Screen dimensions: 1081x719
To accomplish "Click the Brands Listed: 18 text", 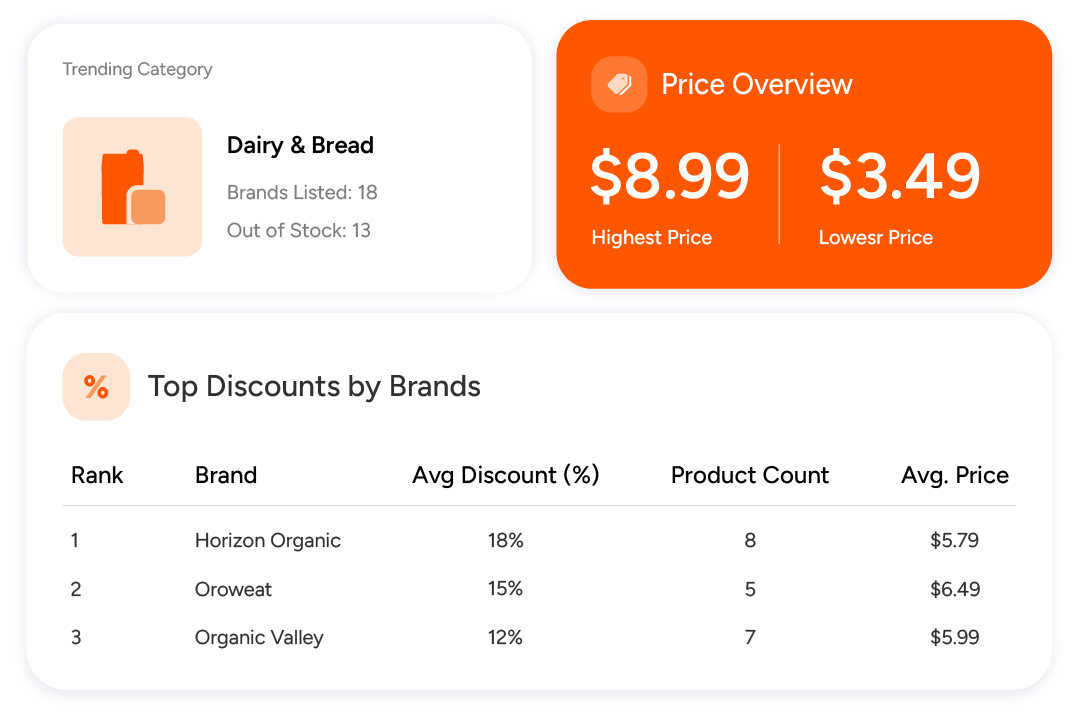I will pyautogui.click(x=302, y=192).
